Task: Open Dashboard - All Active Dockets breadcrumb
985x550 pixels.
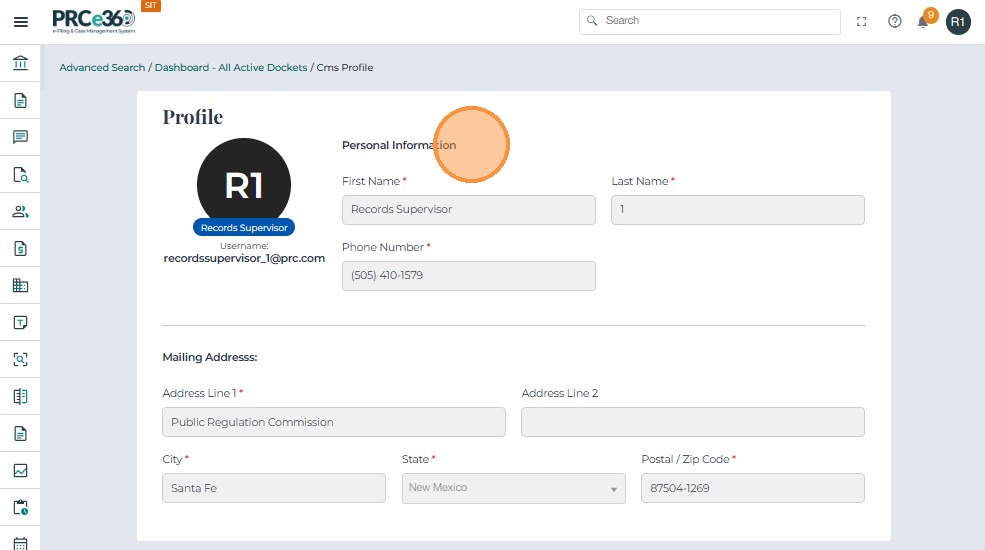Action: click(x=231, y=68)
